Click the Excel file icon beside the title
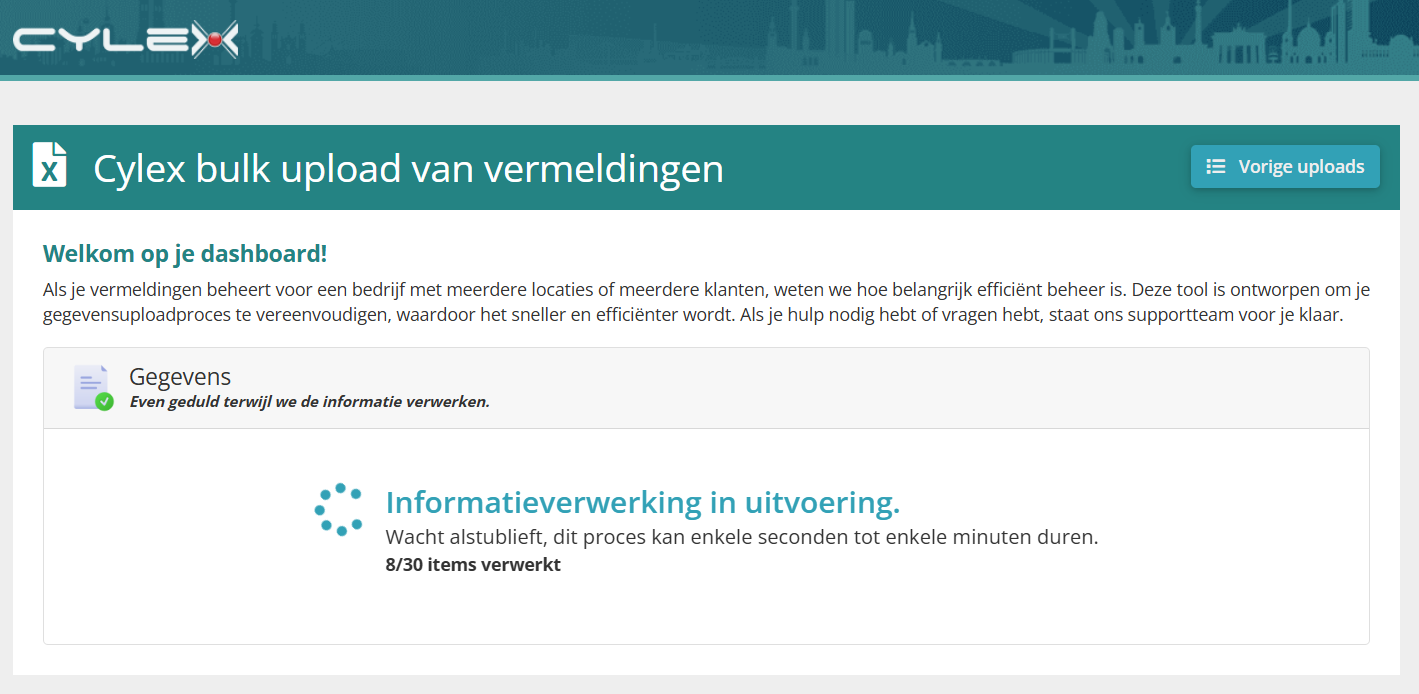Screen dimensions: 1419x694 (x=50, y=165)
